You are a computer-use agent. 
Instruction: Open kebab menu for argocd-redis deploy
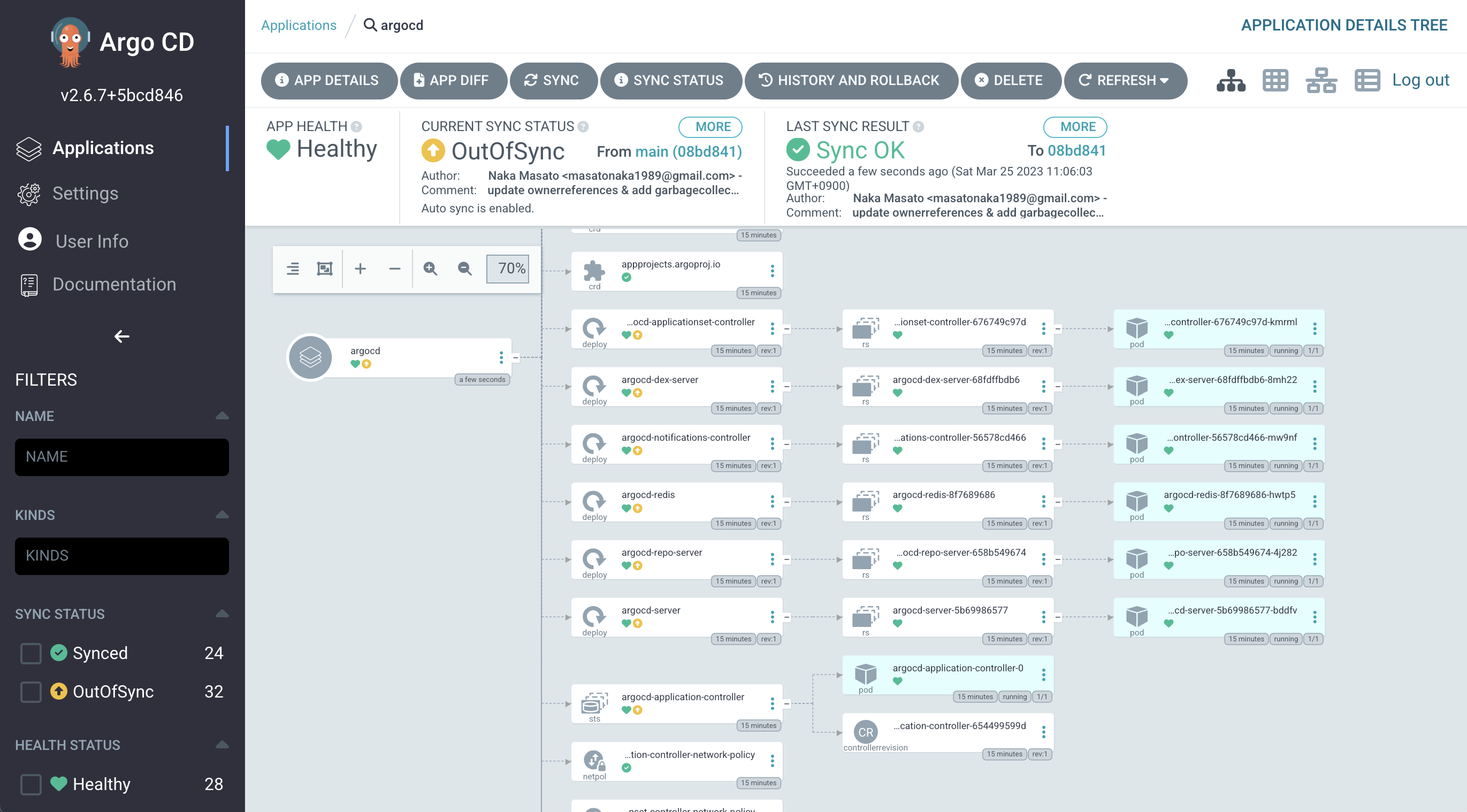pyautogui.click(x=772, y=502)
